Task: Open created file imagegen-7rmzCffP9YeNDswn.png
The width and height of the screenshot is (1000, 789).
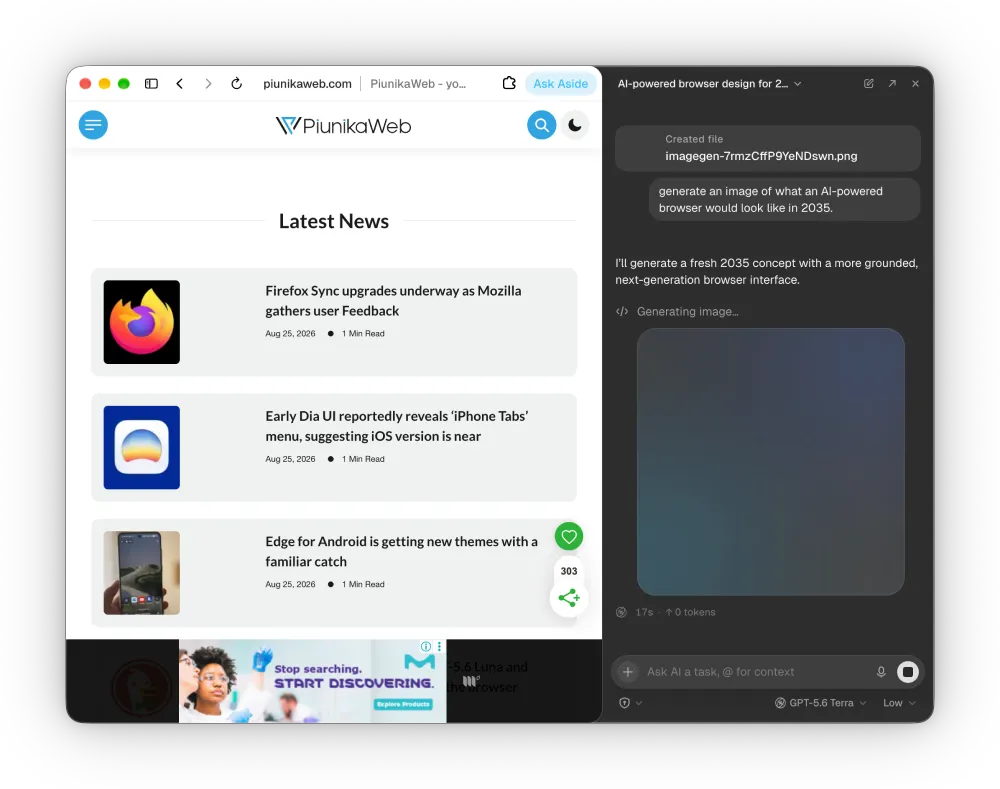Action: 768,148
